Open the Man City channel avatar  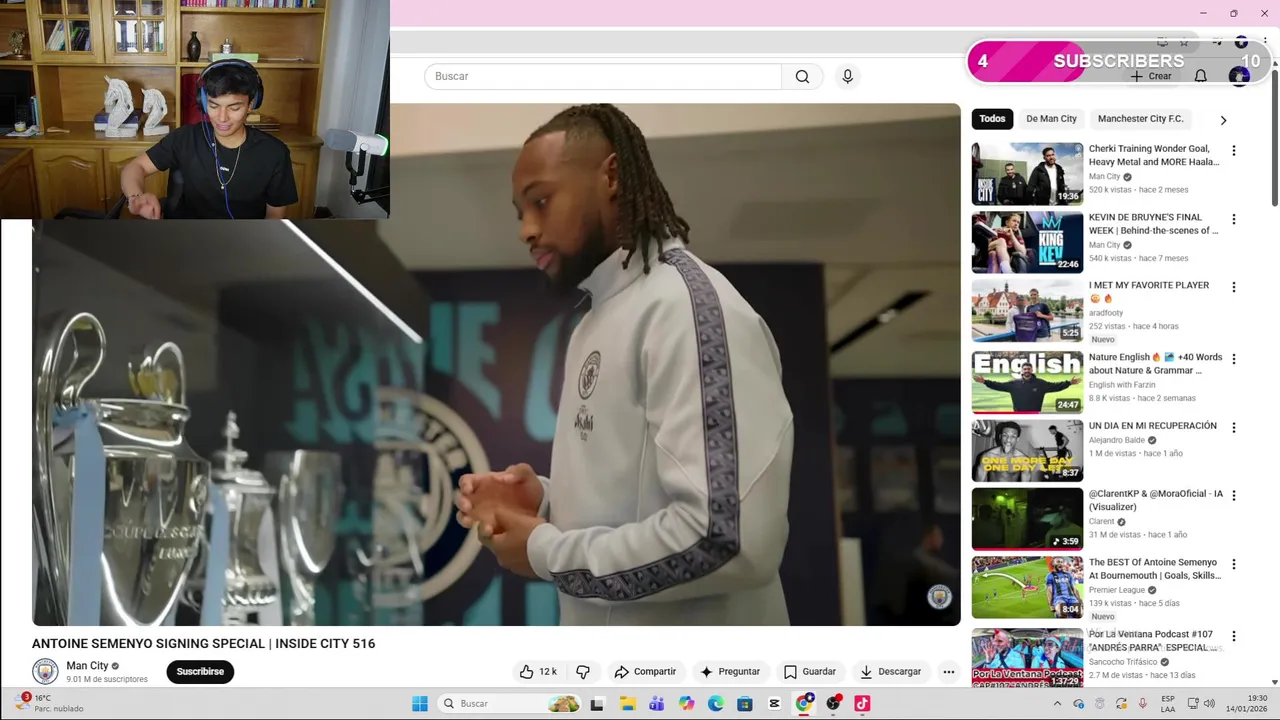(x=45, y=671)
